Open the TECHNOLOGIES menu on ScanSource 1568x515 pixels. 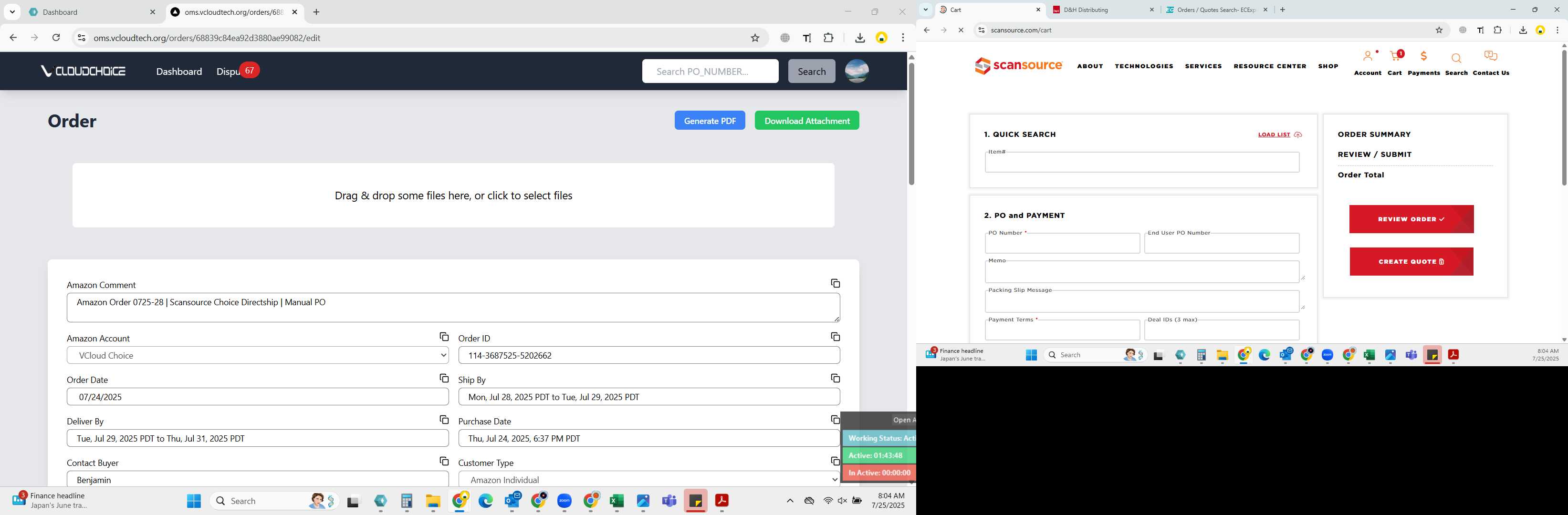1144,66
